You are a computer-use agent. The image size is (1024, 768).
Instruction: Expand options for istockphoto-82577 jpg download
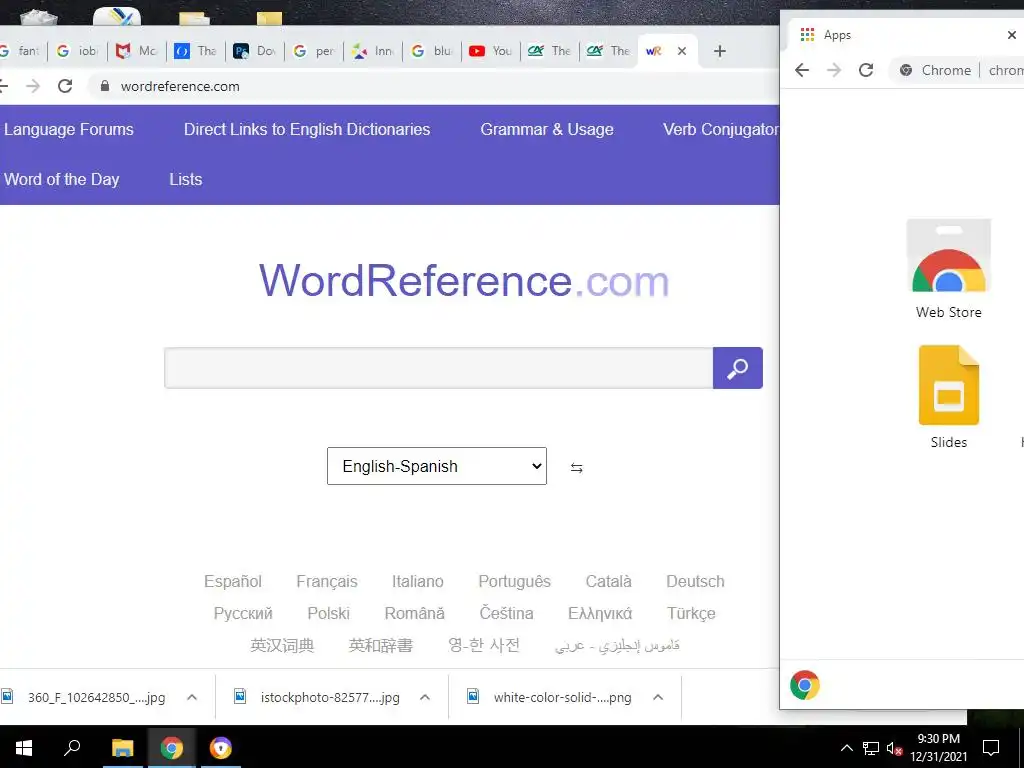click(424, 697)
